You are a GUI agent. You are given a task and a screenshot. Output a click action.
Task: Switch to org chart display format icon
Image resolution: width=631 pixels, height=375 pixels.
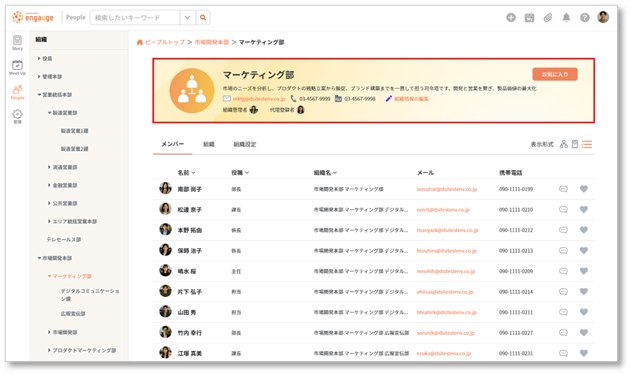coord(563,144)
